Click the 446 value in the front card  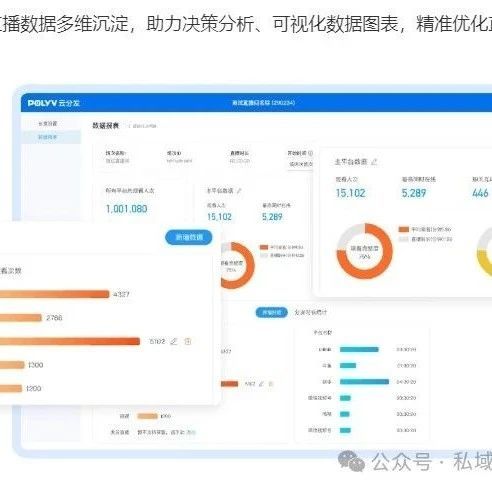pyautogui.click(x=480, y=193)
